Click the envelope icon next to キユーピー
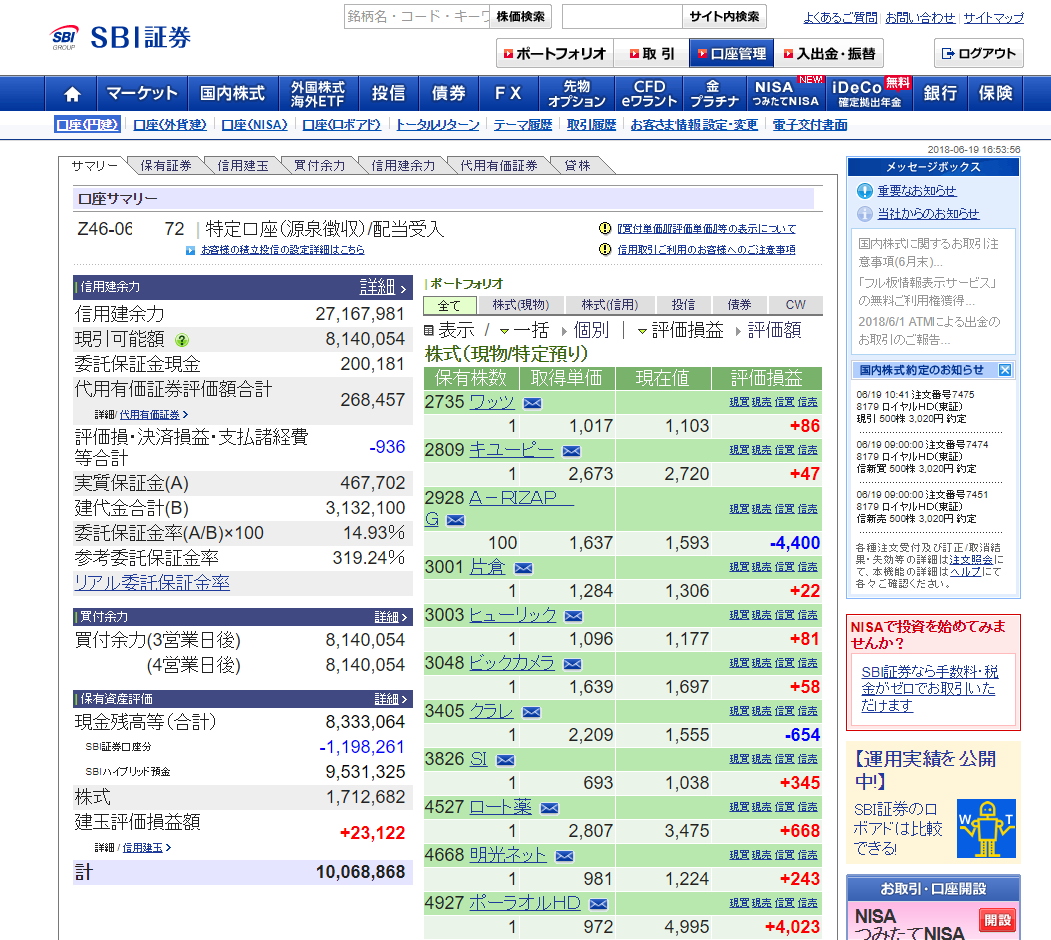The width and height of the screenshot is (1051, 940). pos(571,451)
